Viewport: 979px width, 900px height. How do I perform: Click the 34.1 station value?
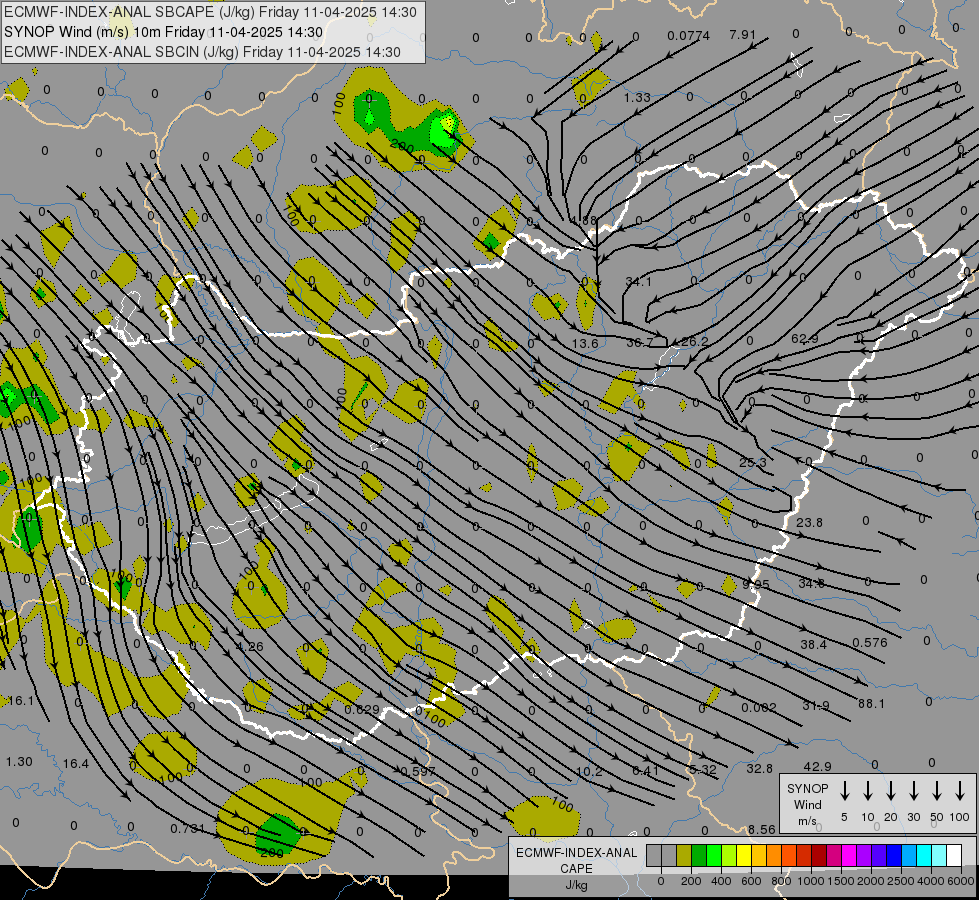[638, 282]
